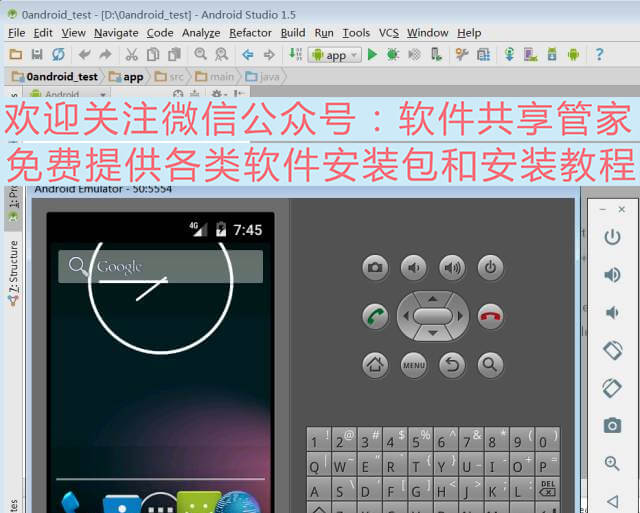
Task: Click the Make Project icon
Action: (295, 54)
